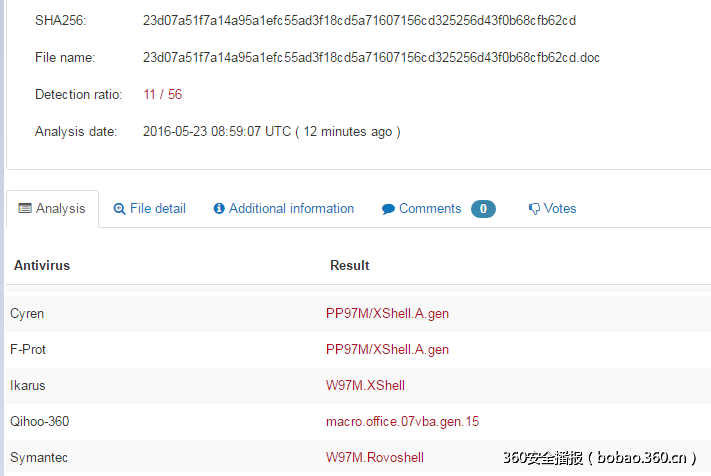Click the 11 / 56 detection ratio
Image resolution: width=711 pixels, height=476 pixels.
point(162,95)
